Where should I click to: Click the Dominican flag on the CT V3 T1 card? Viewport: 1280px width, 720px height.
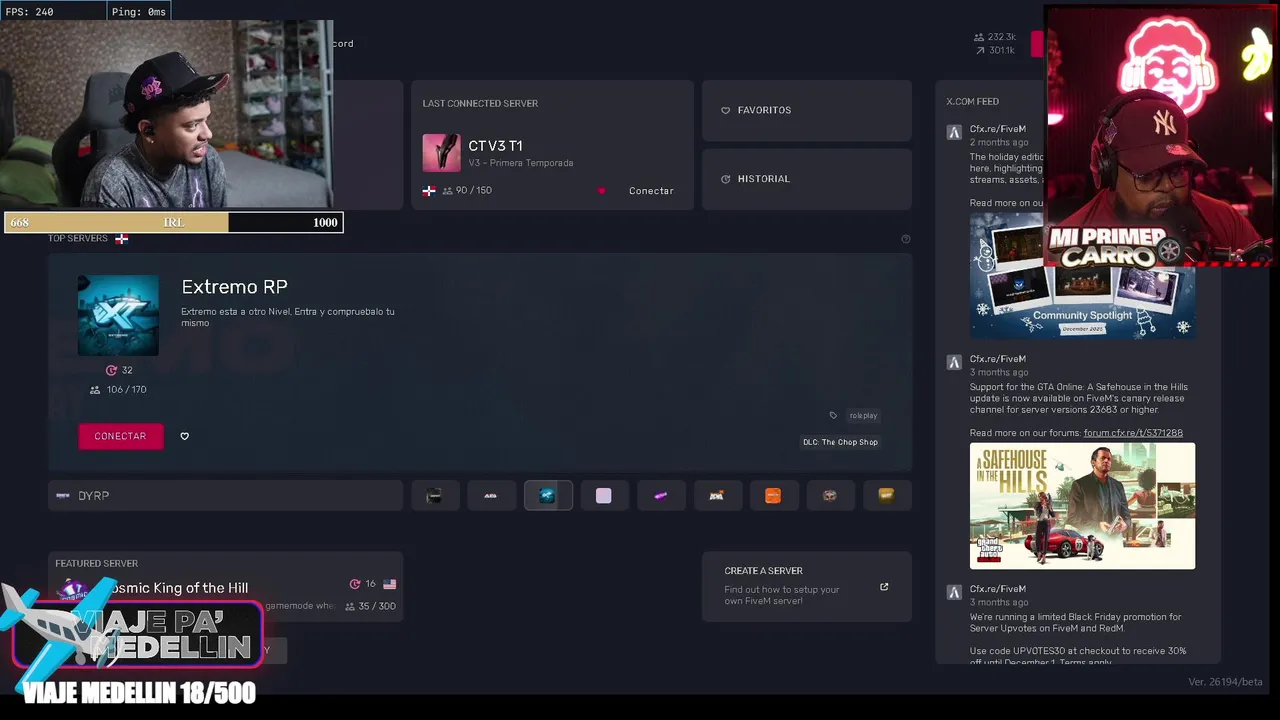[x=429, y=191]
